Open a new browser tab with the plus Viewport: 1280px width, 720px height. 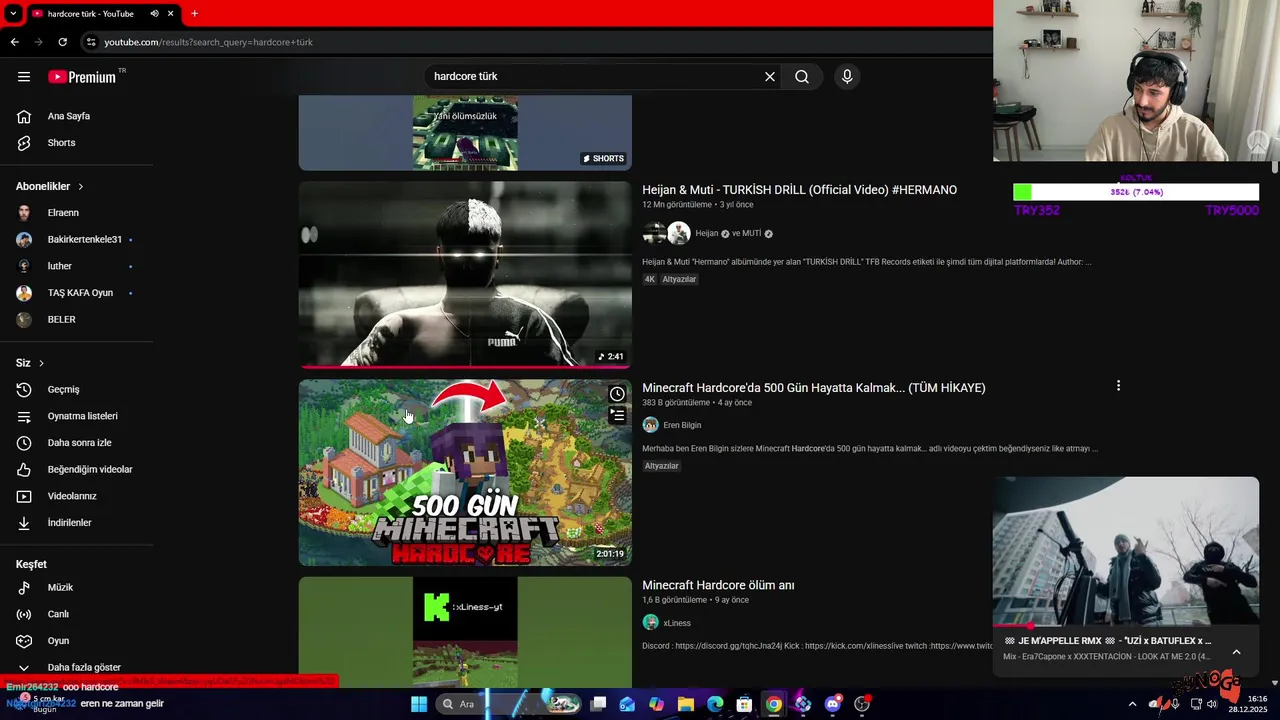(194, 14)
